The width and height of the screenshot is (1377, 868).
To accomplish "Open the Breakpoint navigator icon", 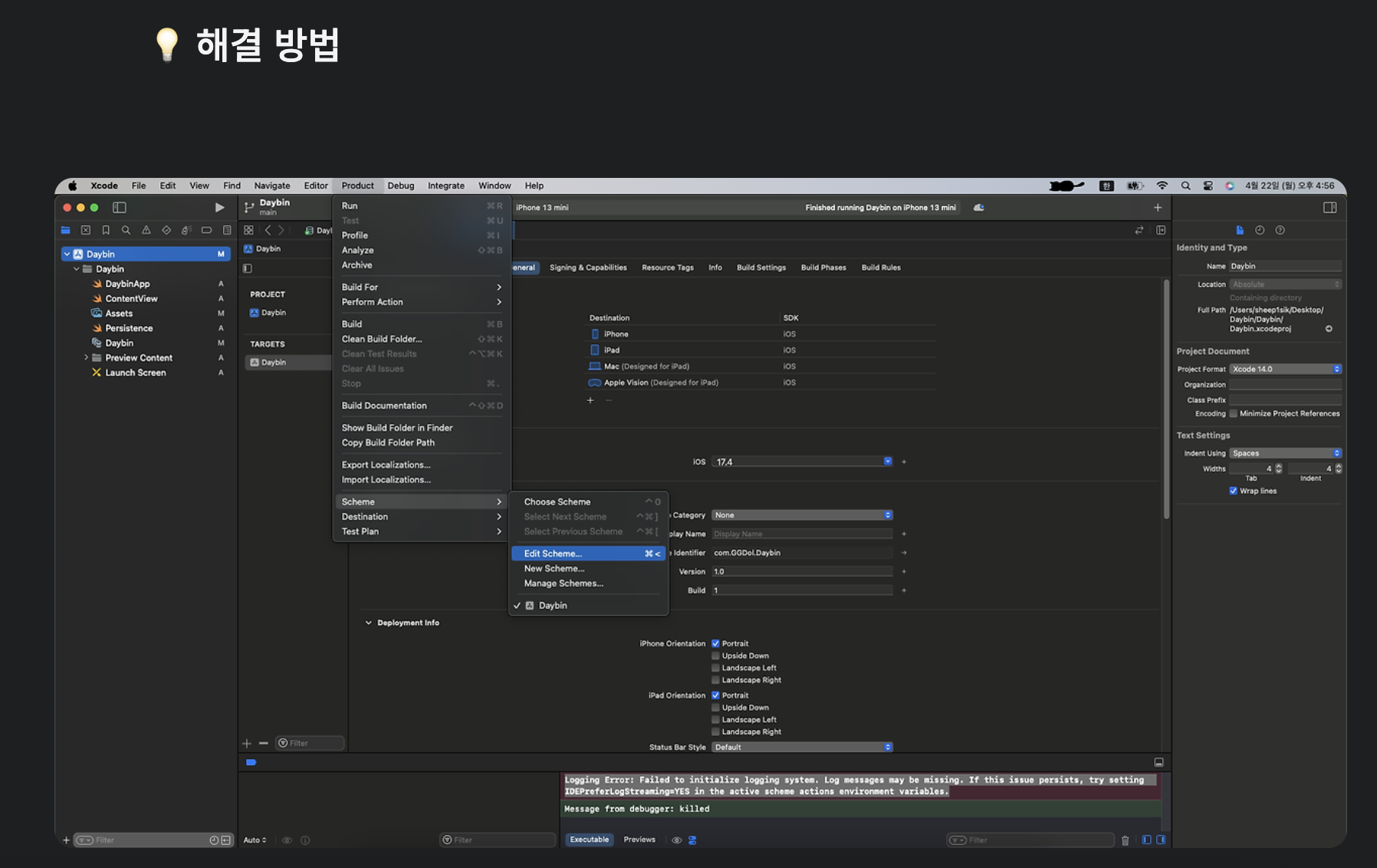I will pyautogui.click(x=206, y=230).
